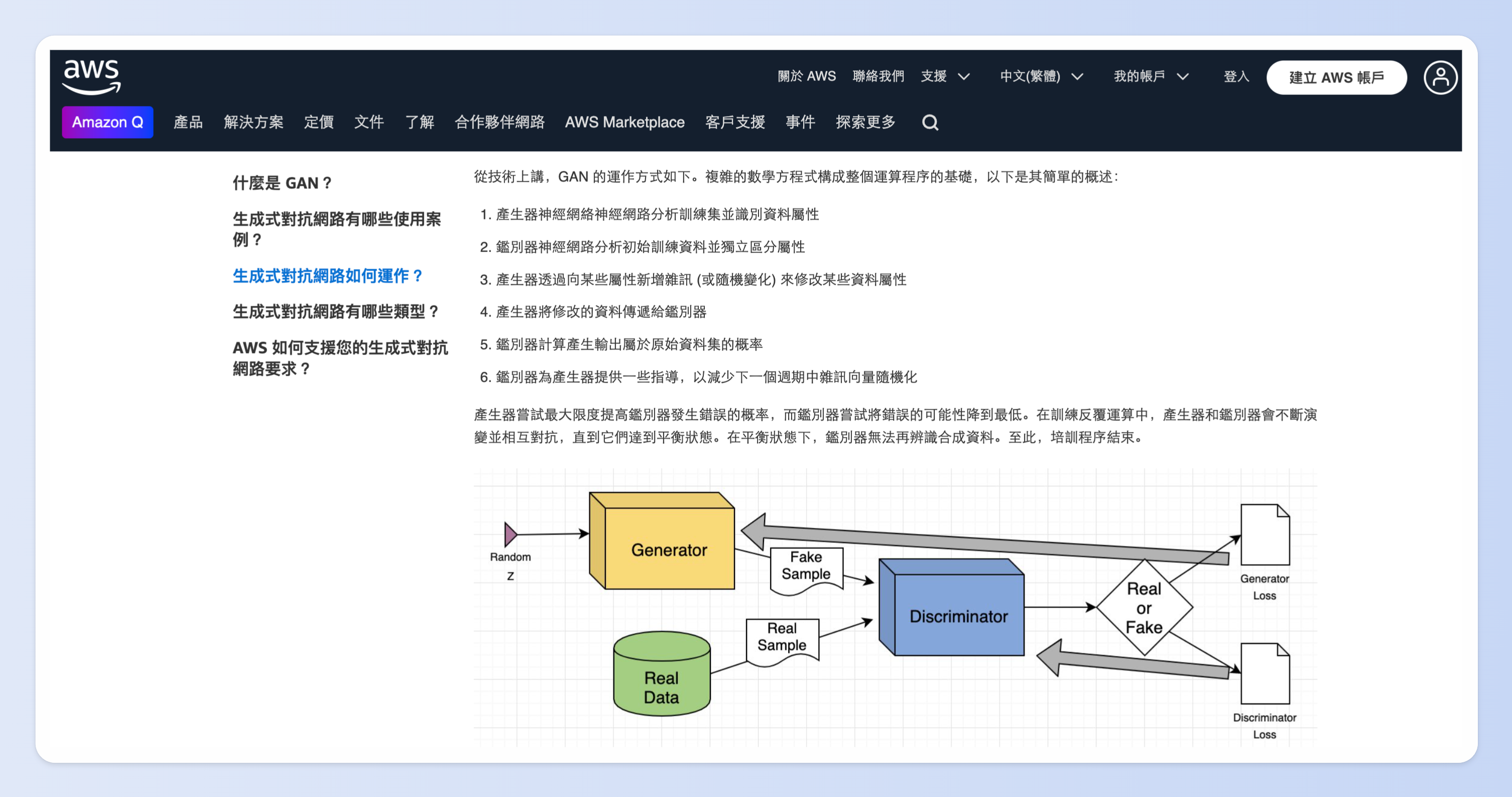Click the 登入 link
The image size is (1512, 797).
(x=1235, y=76)
